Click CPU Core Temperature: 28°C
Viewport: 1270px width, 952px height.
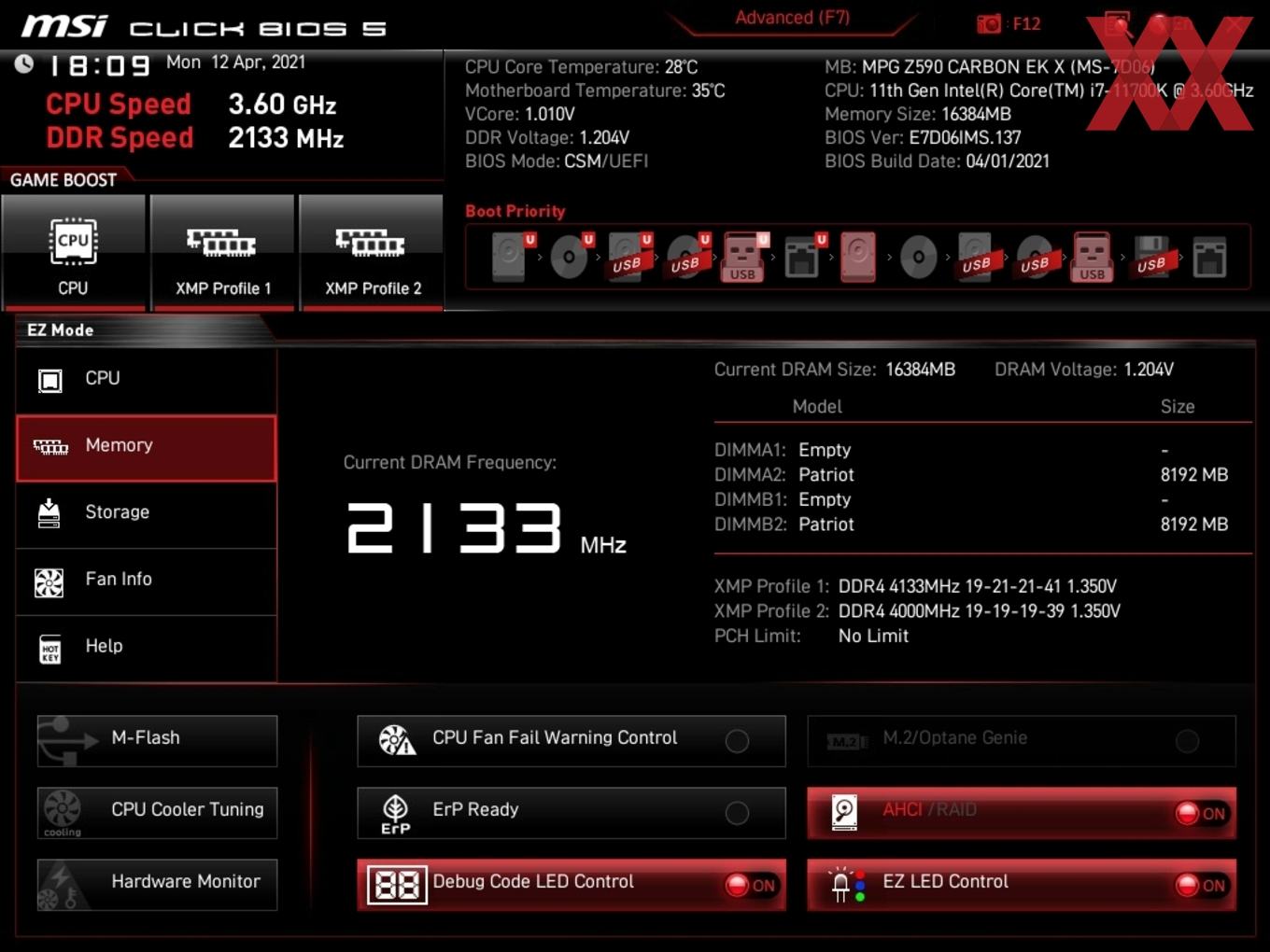[x=581, y=67]
